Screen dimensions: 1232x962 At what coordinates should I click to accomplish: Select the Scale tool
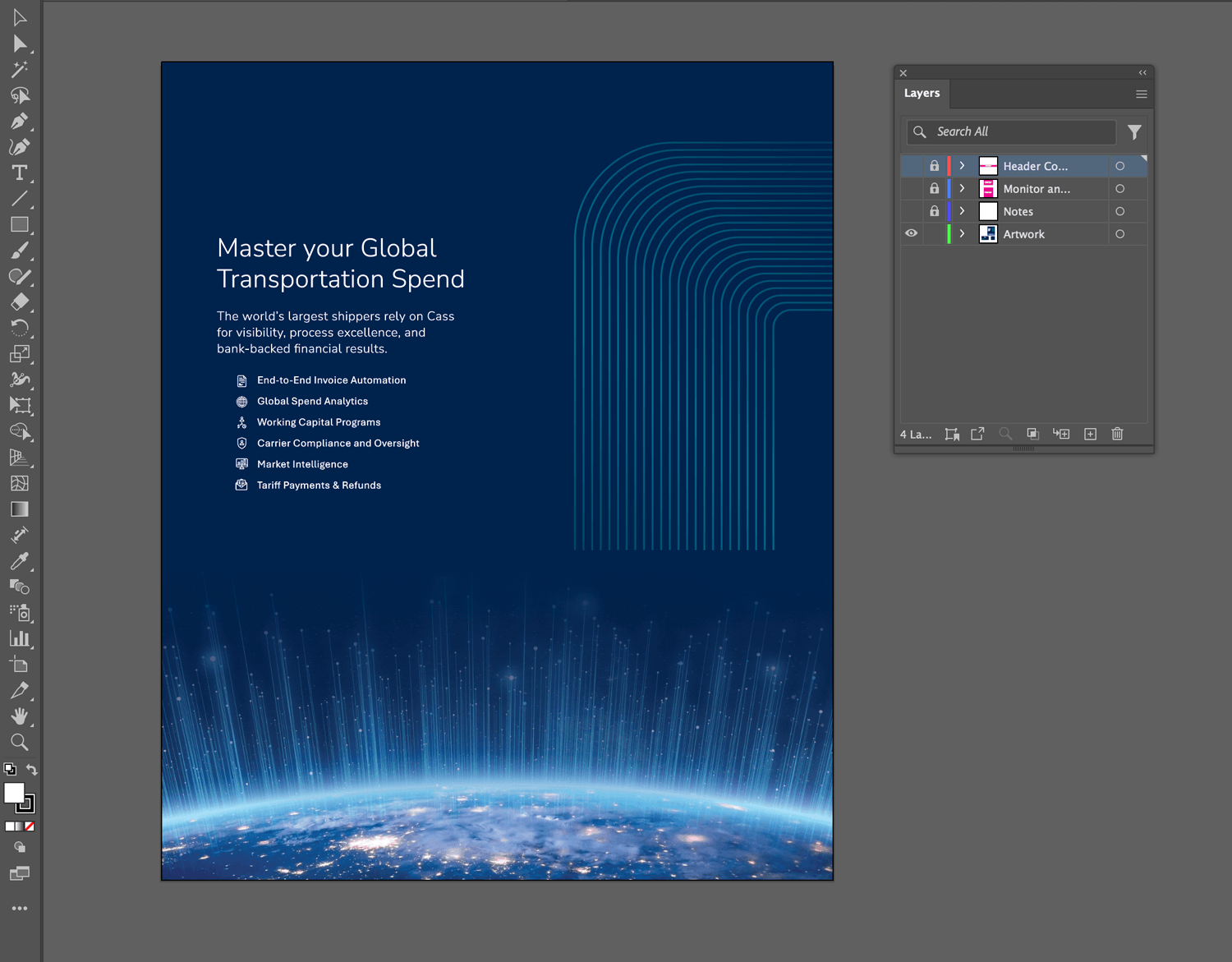pyautogui.click(x=20, y=354)
